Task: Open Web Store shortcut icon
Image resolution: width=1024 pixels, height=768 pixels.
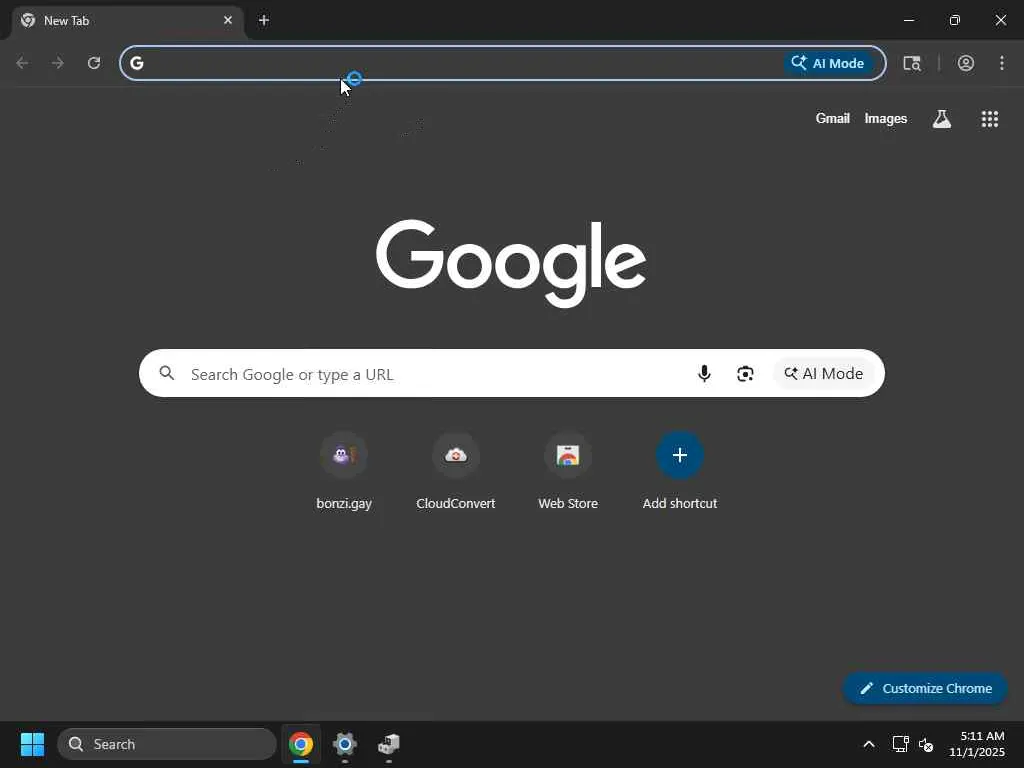Action: tap(568, 455)
